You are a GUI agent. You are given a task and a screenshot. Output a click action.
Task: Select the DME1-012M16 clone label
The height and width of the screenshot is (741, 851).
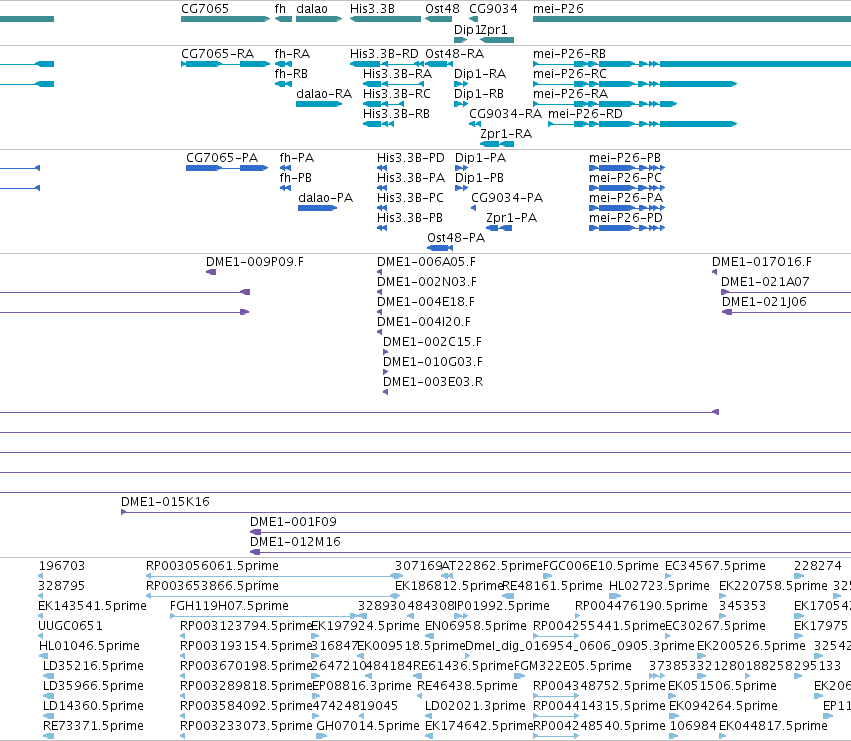click(x=295, y=542)
